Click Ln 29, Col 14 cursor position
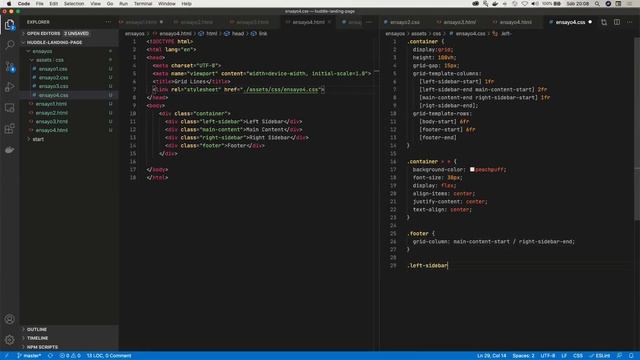This screenshot has width=640, height=360. pos(491,356)
